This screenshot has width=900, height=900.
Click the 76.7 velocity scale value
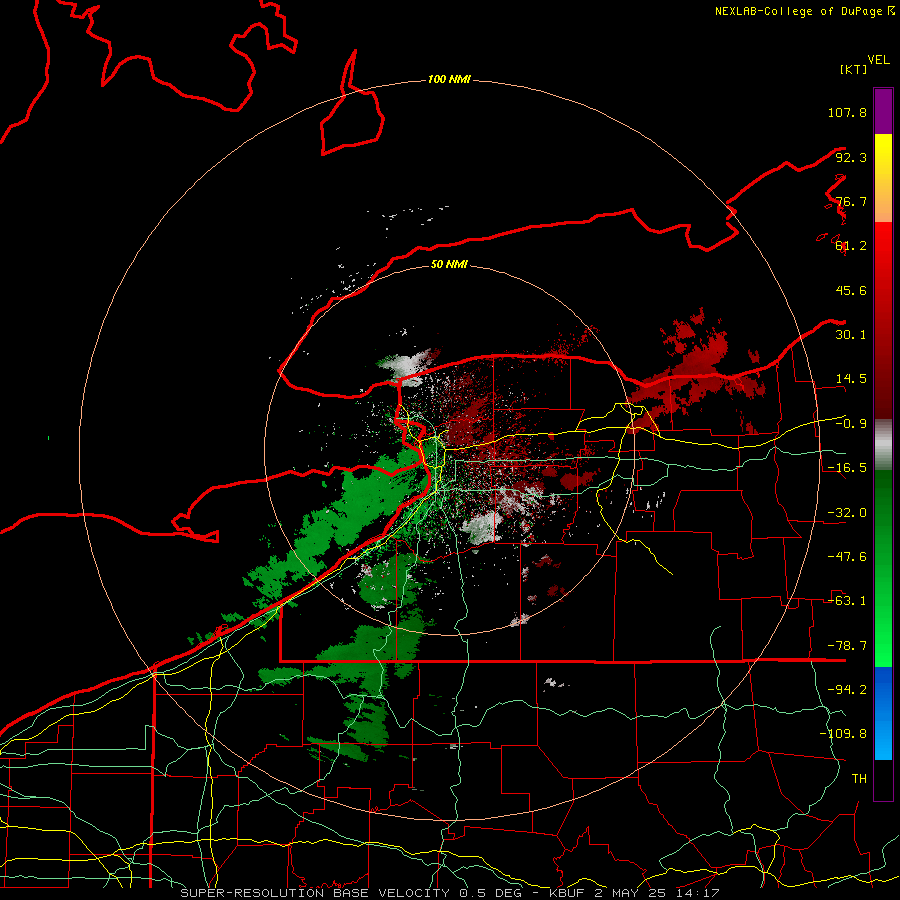click(851, 201)
